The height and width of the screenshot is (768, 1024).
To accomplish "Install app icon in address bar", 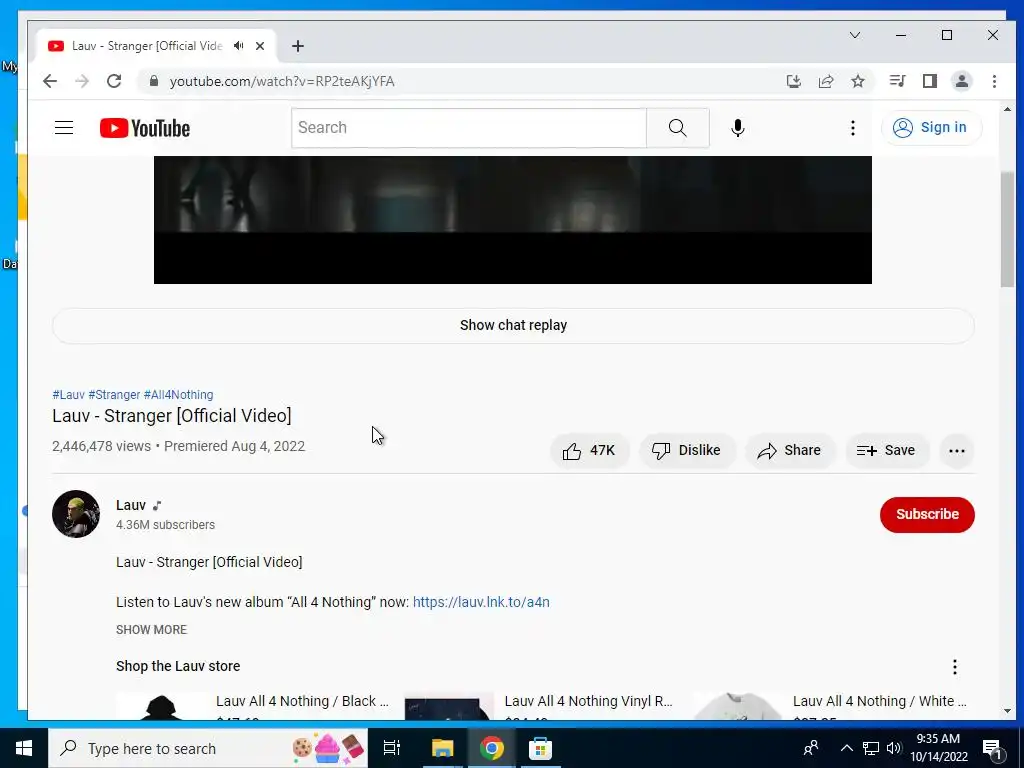I will coord(793,81).
